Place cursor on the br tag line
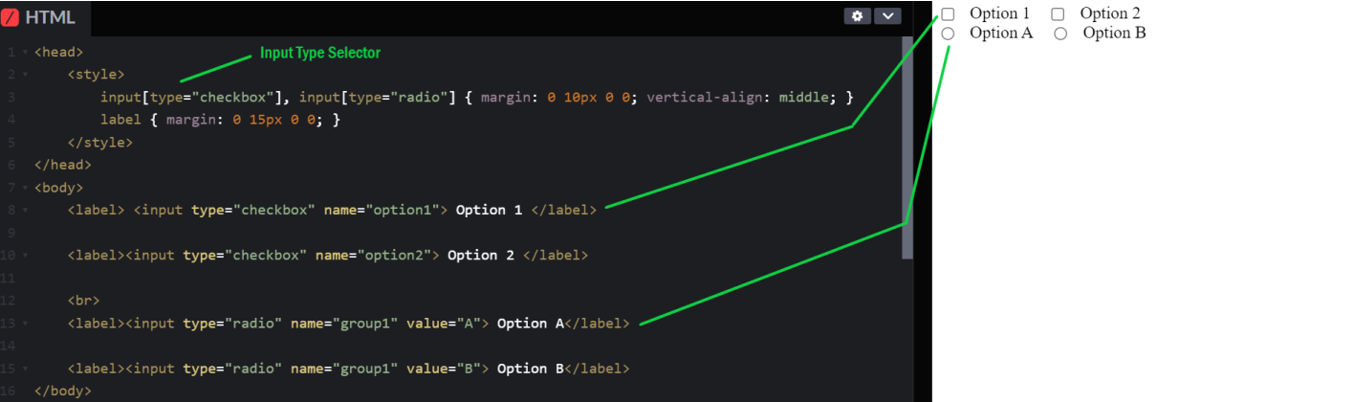Screen dimensions: 1363x402 click(x=84, y=300)
